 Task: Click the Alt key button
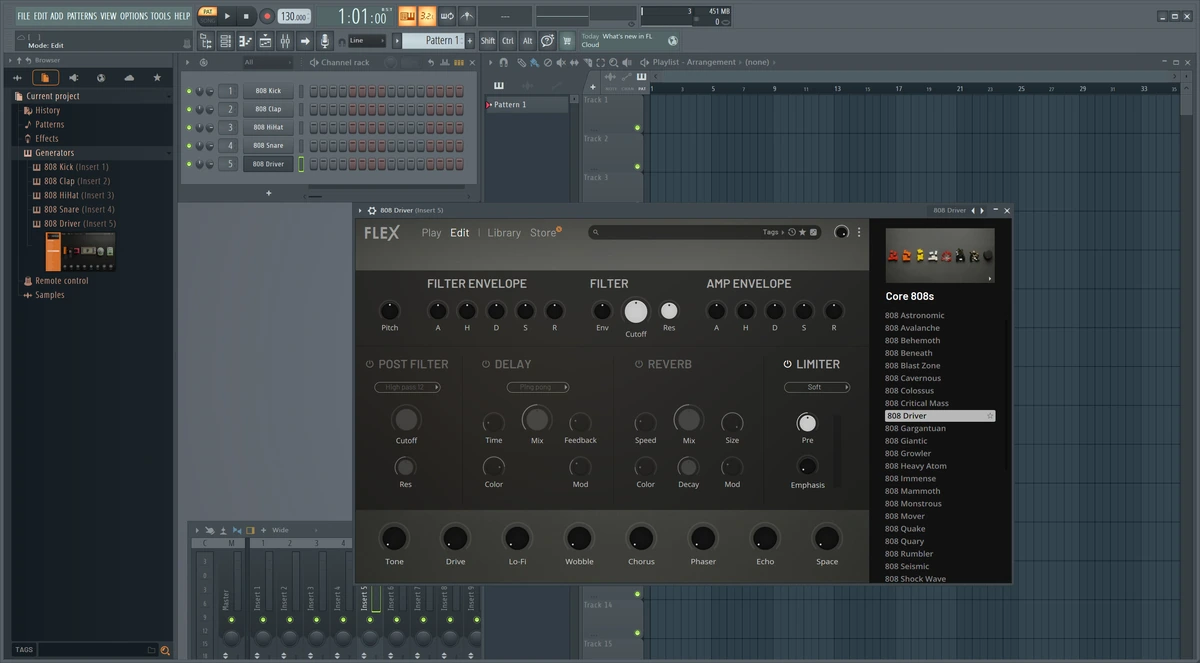tap(528, 41)
